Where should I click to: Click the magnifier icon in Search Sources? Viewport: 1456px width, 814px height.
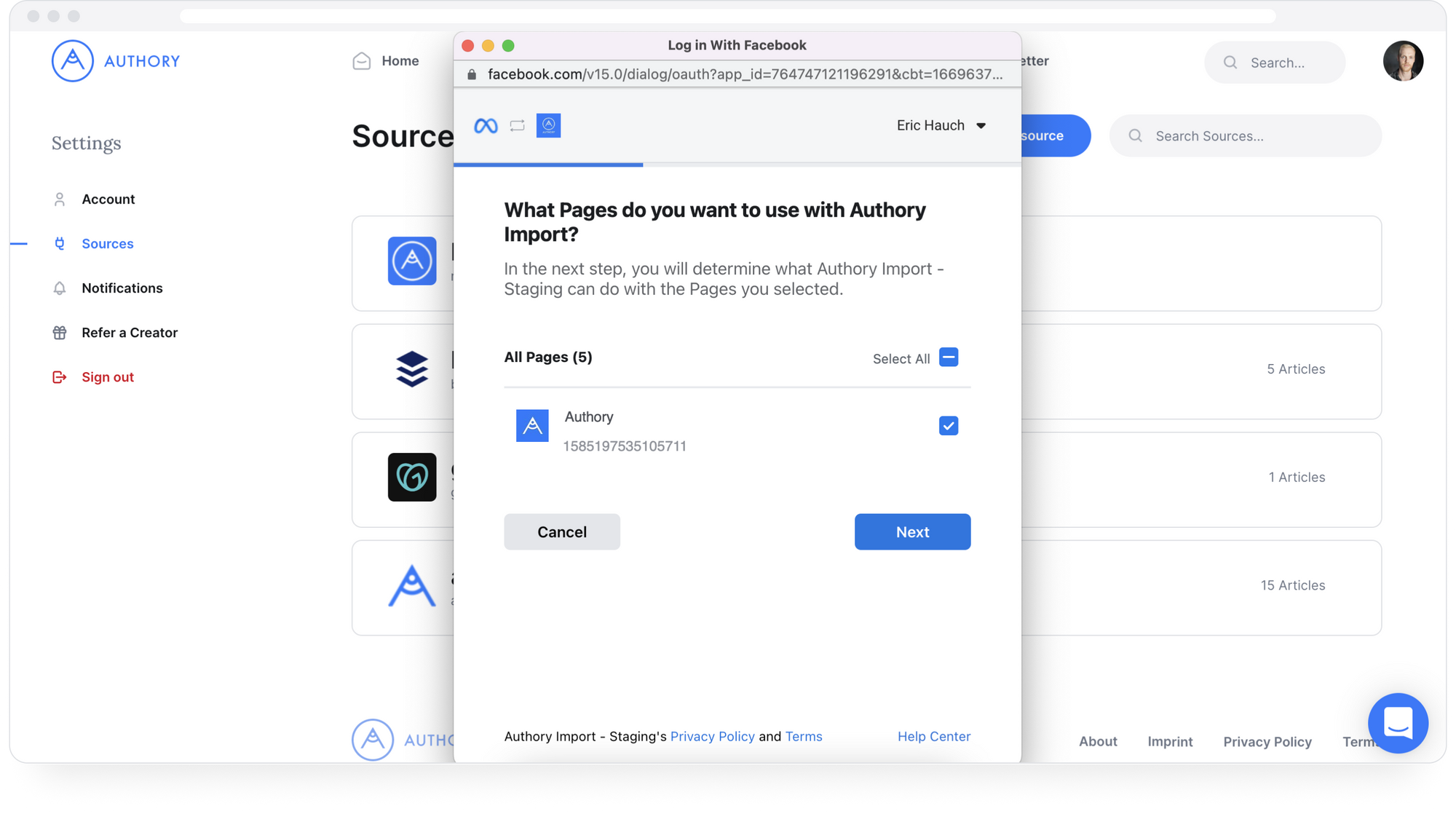[x=1135, y=136]
